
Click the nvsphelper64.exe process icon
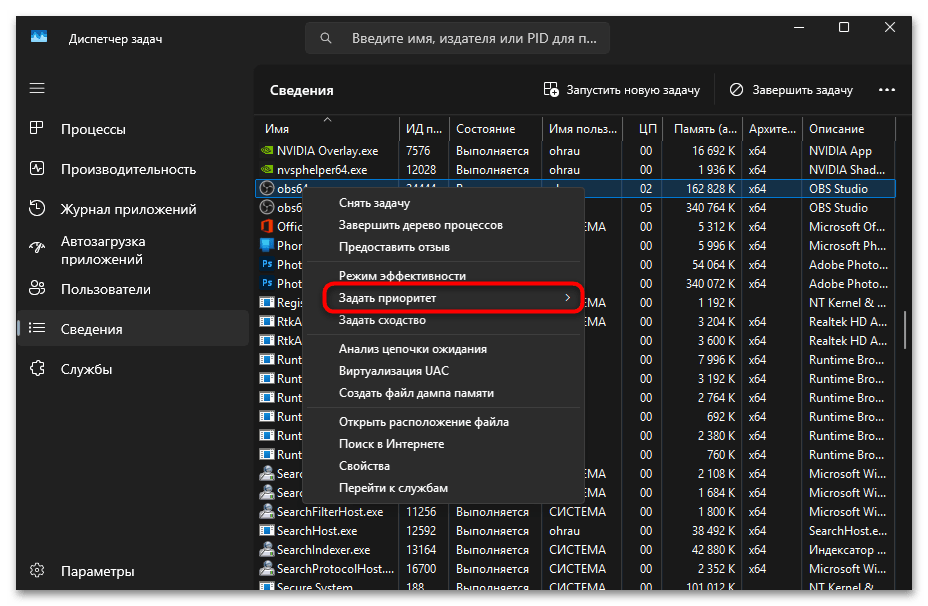click(267, 170)
